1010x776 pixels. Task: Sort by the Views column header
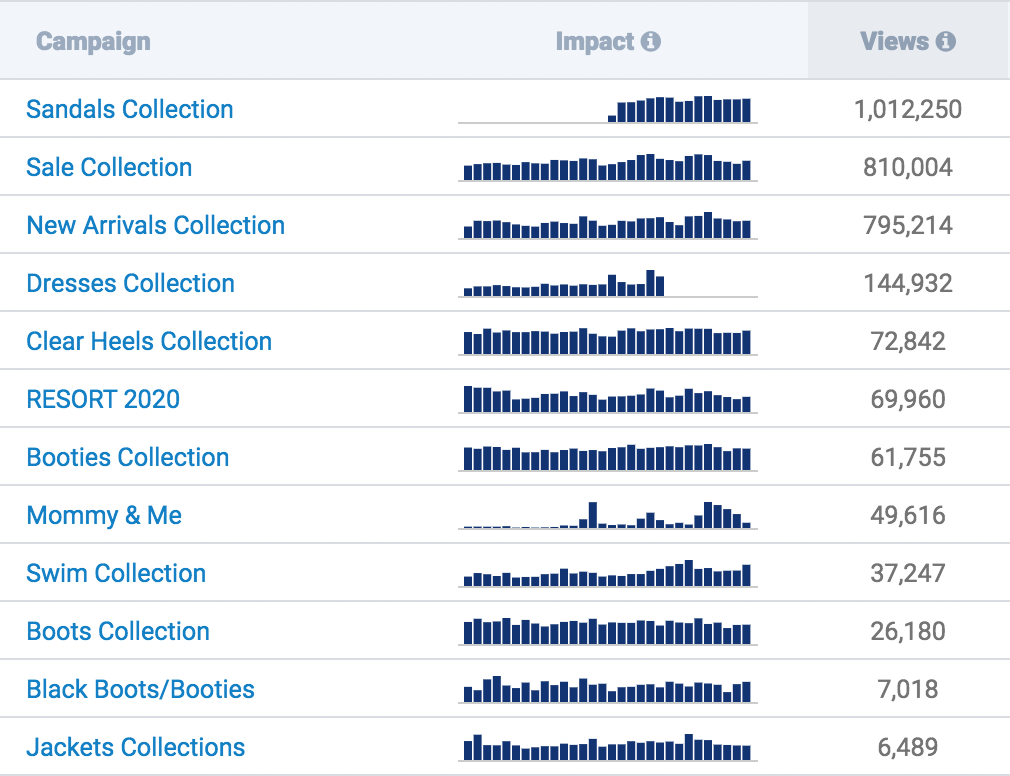click(894, 41)
